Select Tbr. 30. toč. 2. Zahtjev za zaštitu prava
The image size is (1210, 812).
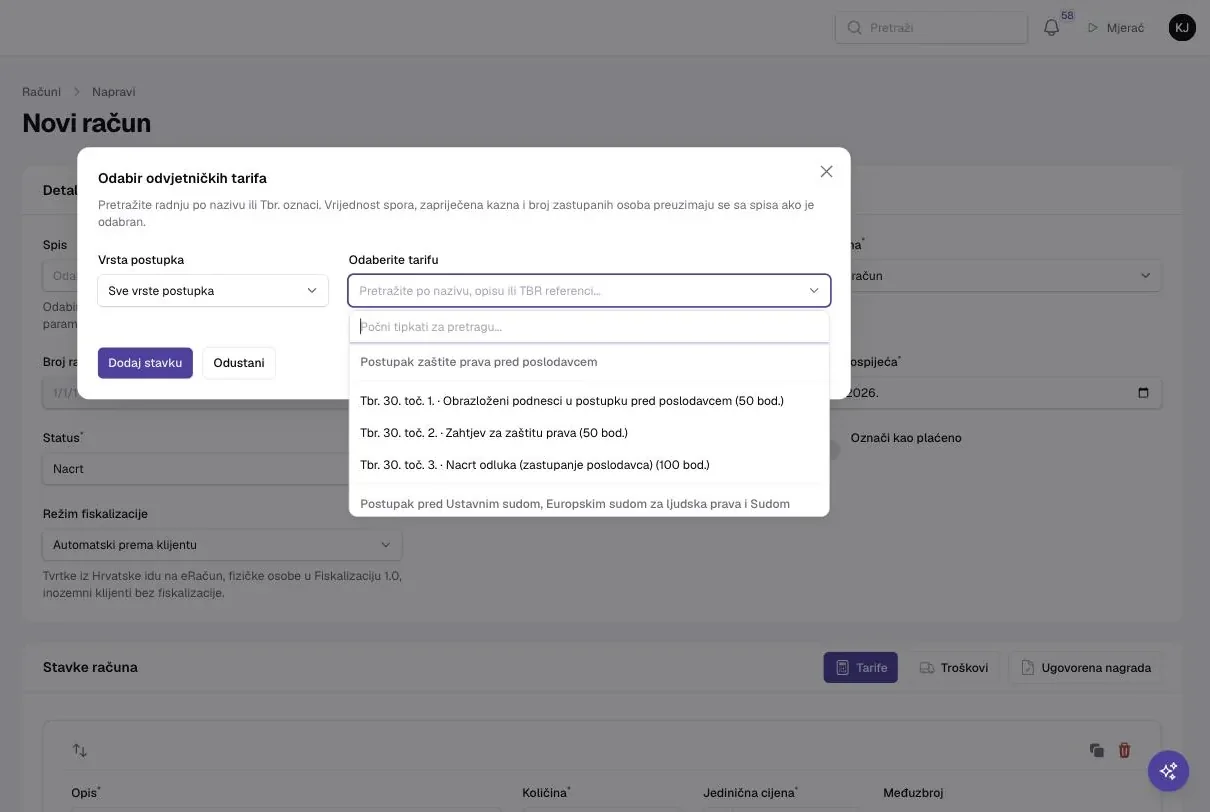[589, 433]
